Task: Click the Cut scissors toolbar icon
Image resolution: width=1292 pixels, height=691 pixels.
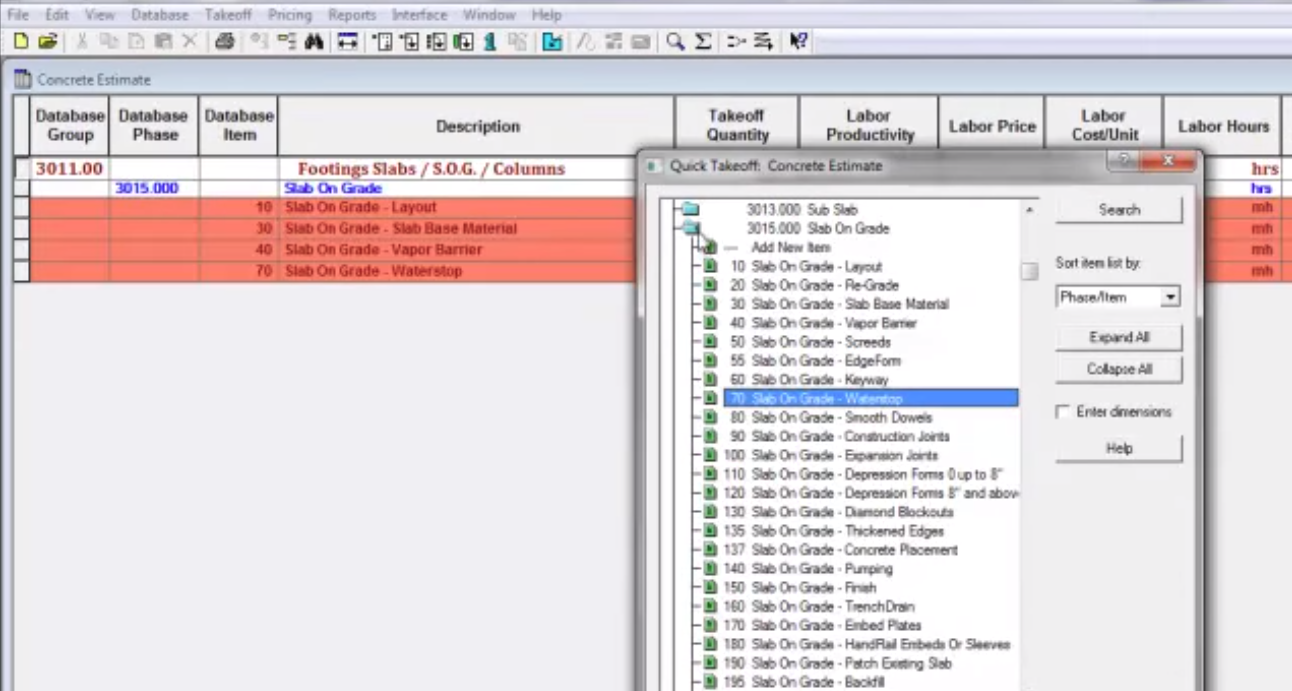Action: tap(83, 42)
